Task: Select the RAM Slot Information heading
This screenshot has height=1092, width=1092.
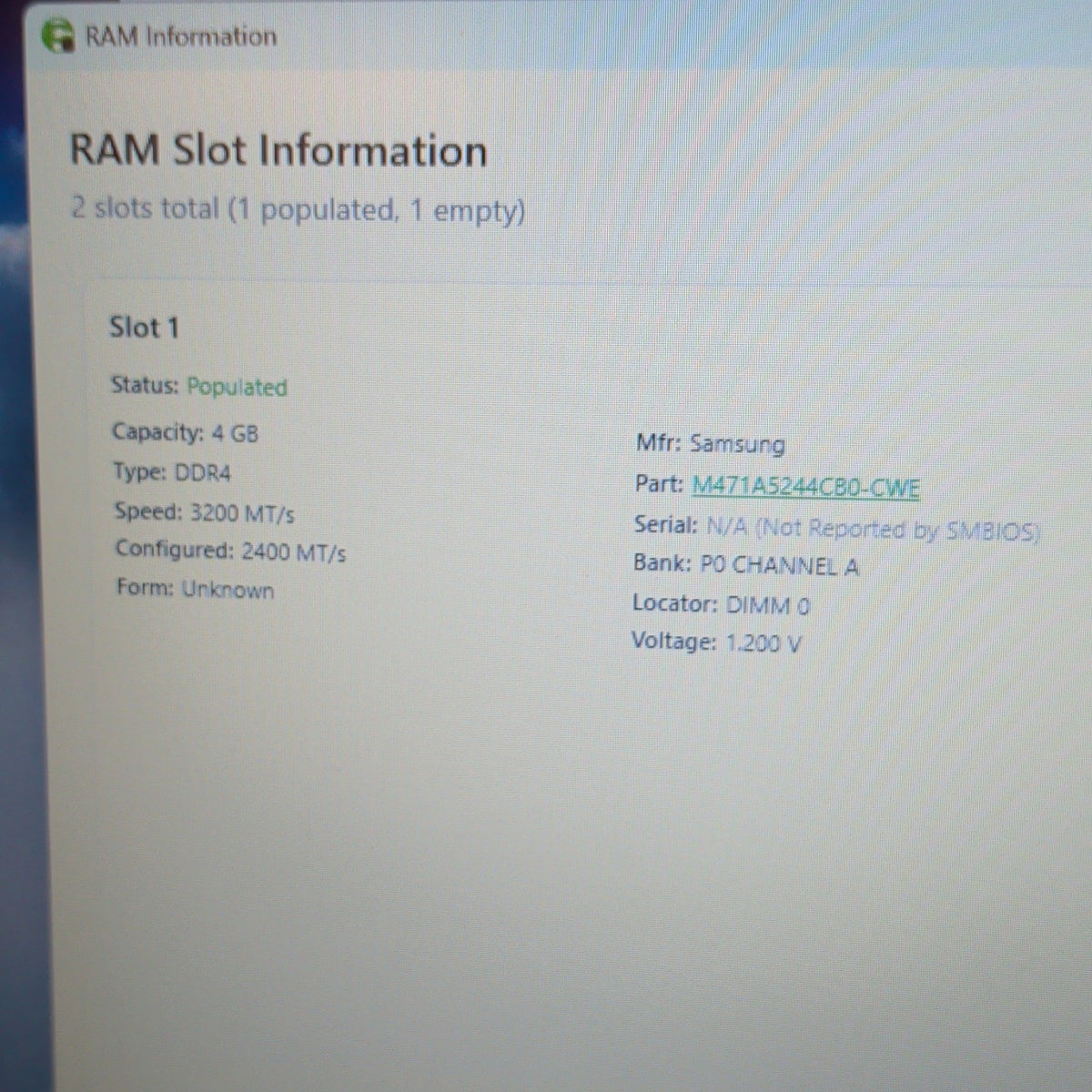Action: pos(278,150)
